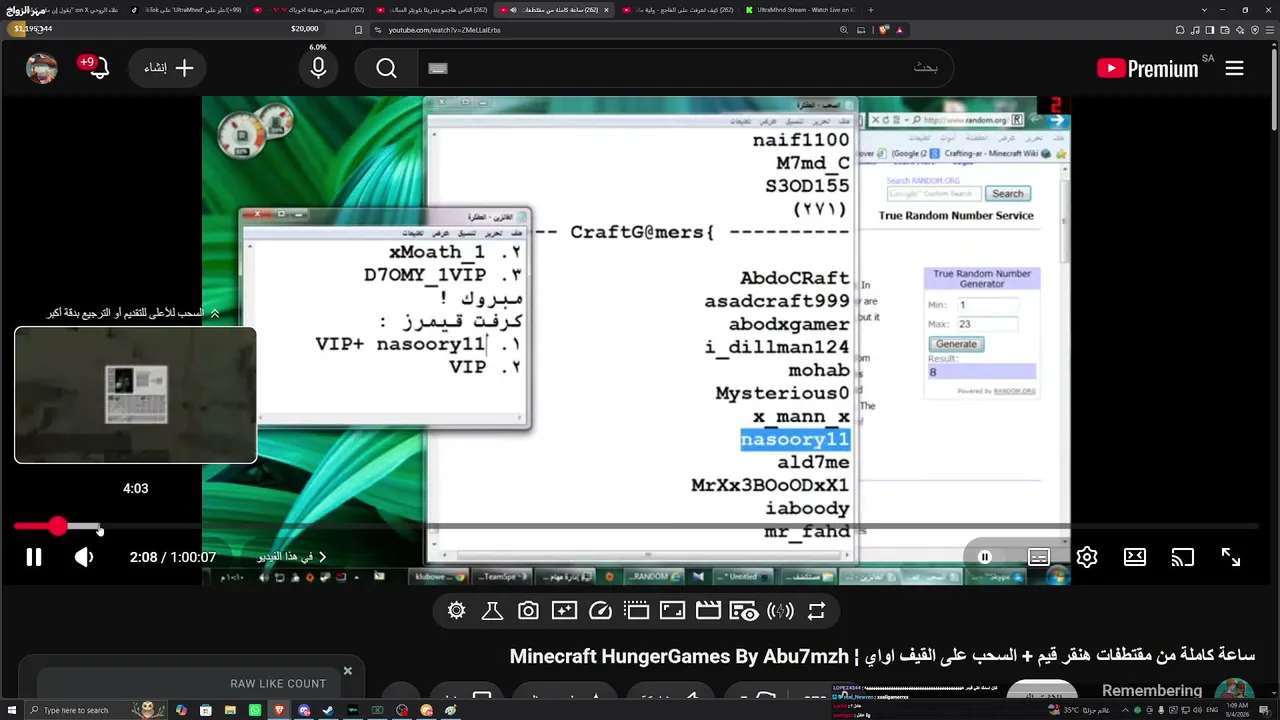Open the Create (إنشاء) button
Image resolution: width=1280 pixels, height=720 pixels.
pyautogui.click(x=167, y=68)
